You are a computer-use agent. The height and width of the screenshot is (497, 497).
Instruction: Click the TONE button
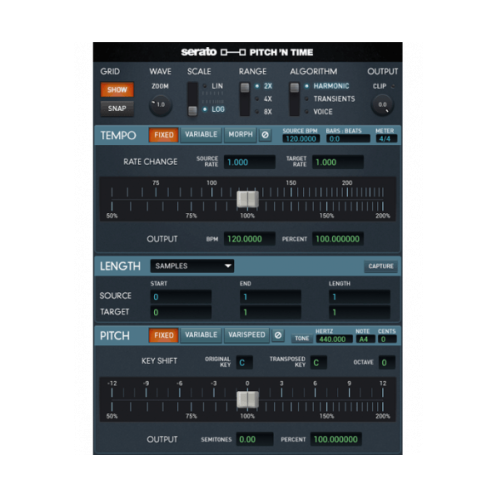coord(302,338)
